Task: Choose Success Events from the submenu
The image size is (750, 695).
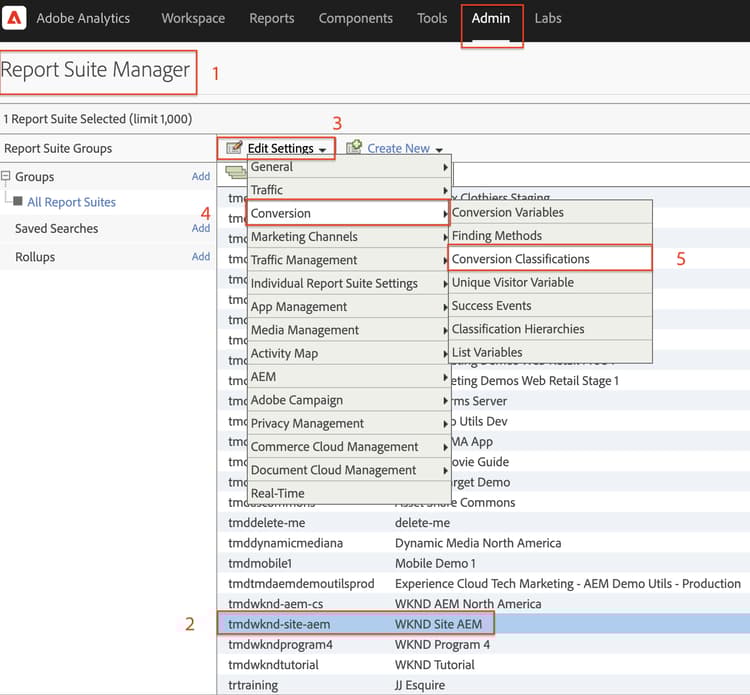Action: point(491,306)
